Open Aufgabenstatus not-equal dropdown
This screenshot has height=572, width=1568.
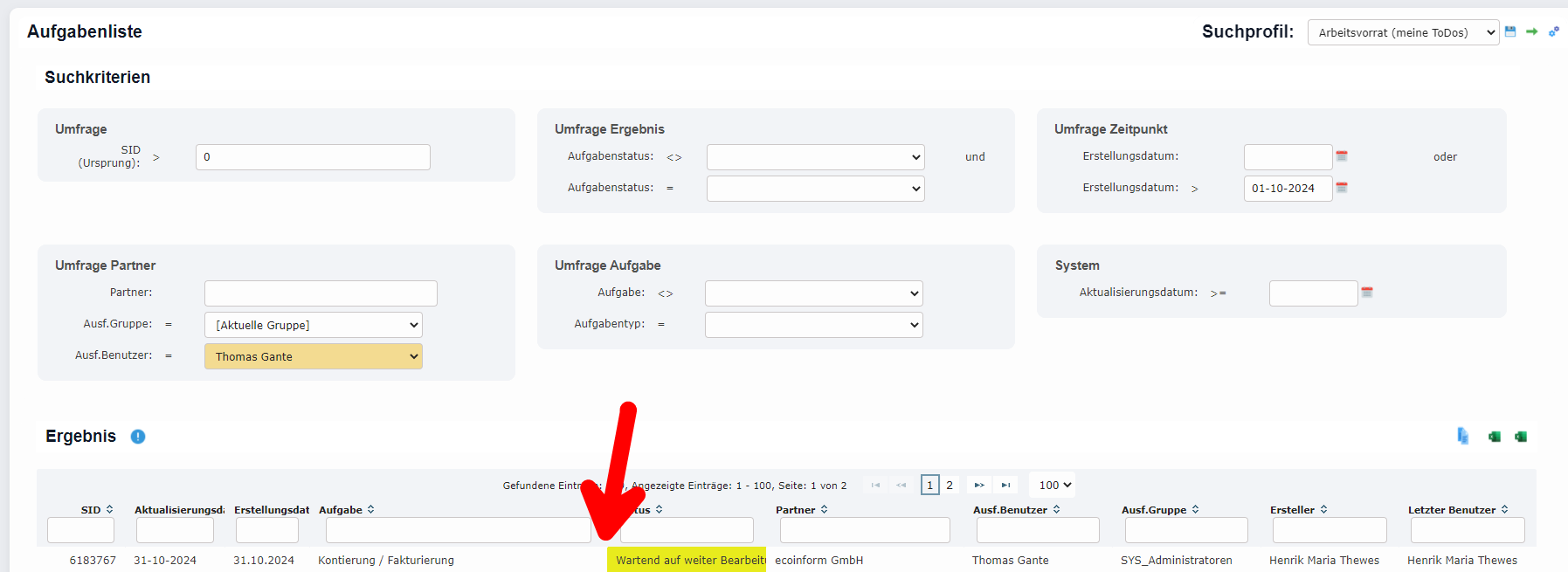point(816,157)
